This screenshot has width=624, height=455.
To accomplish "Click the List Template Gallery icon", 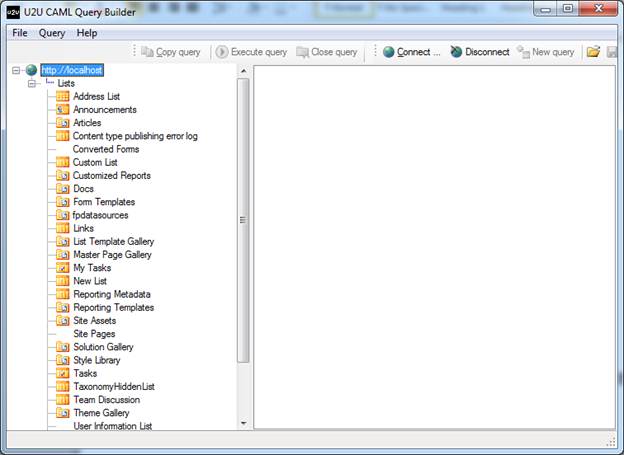I will pos(62,241).
